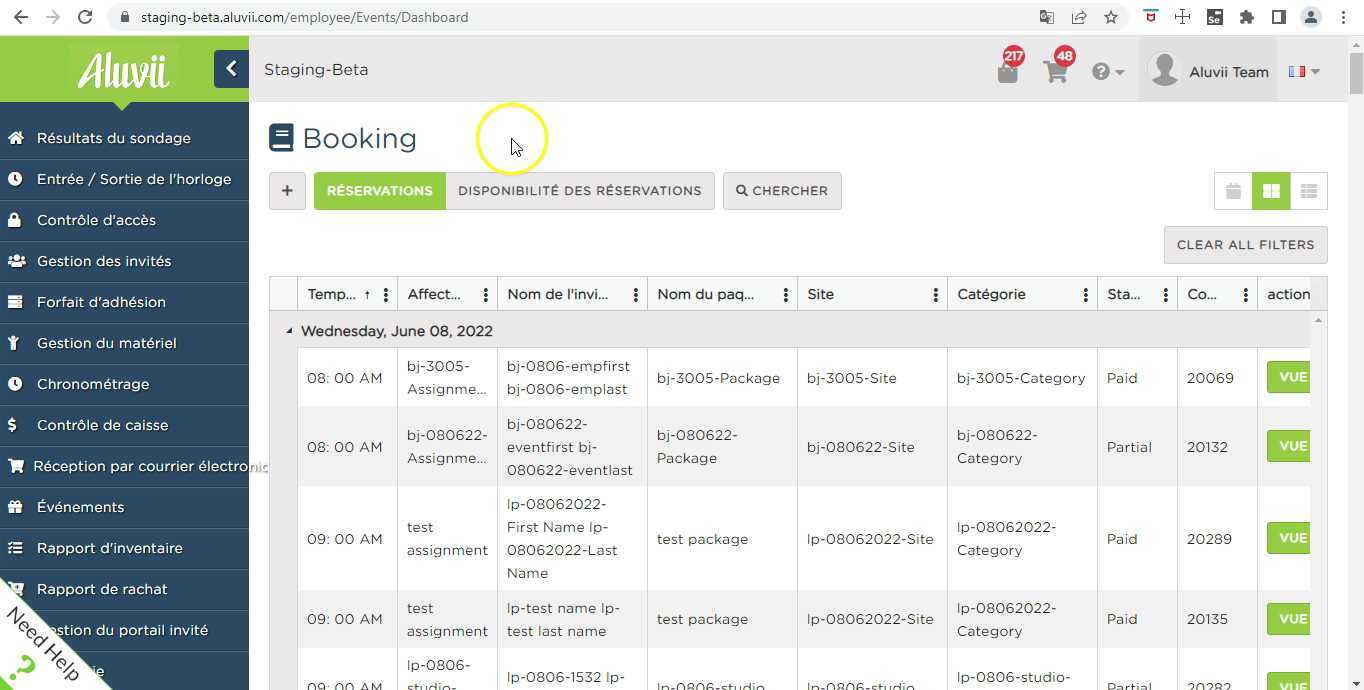1364x690 pixels.
Task: Open the Site column options menu
Action: [935, 294]
